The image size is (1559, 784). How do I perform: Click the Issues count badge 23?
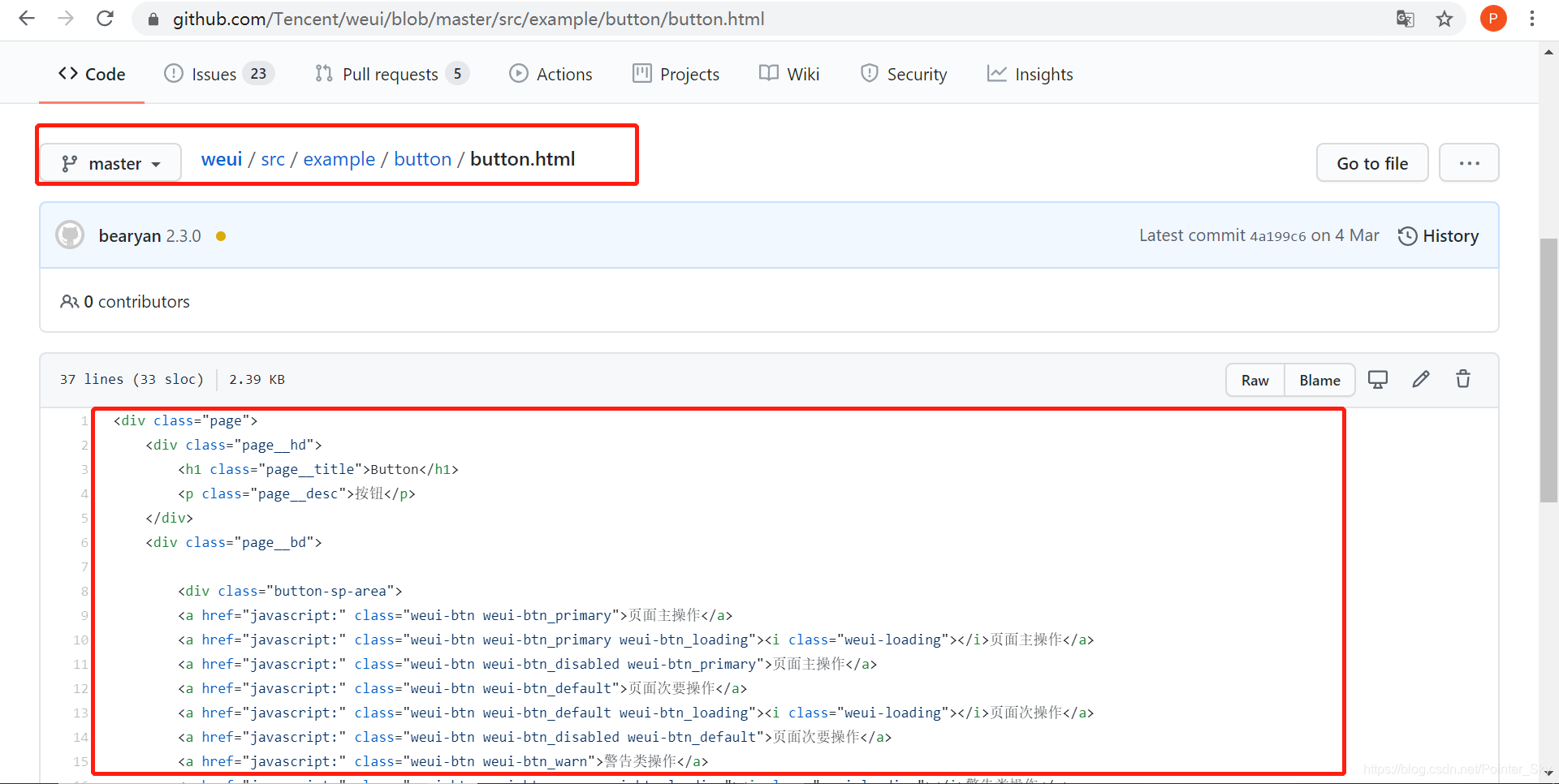258,74
